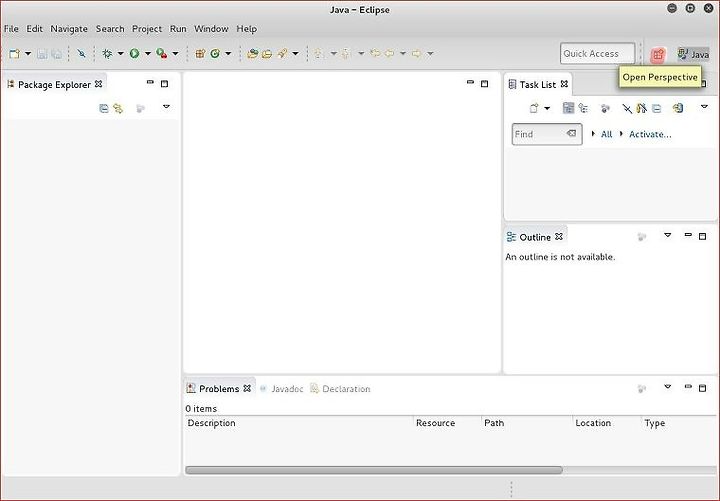Close the Package Explorer tab
Screen dimensions: 720x501
[x=98, y=84]
